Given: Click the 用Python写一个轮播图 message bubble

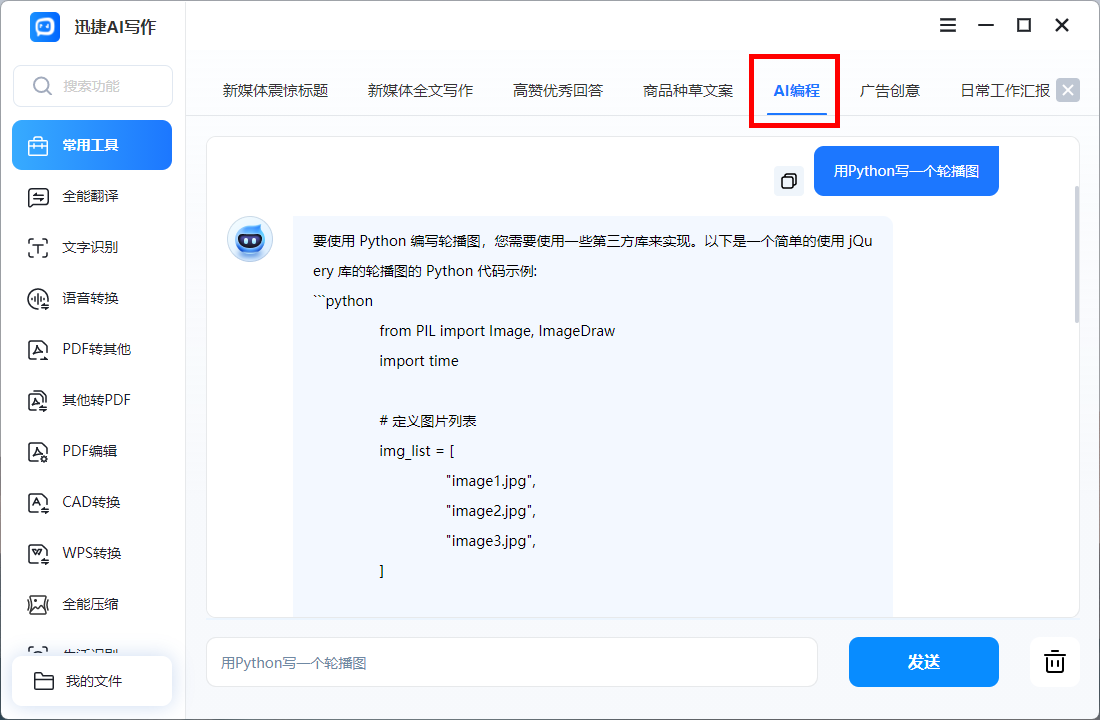Looking at the screenshot, I should click(x=906, y=171).
